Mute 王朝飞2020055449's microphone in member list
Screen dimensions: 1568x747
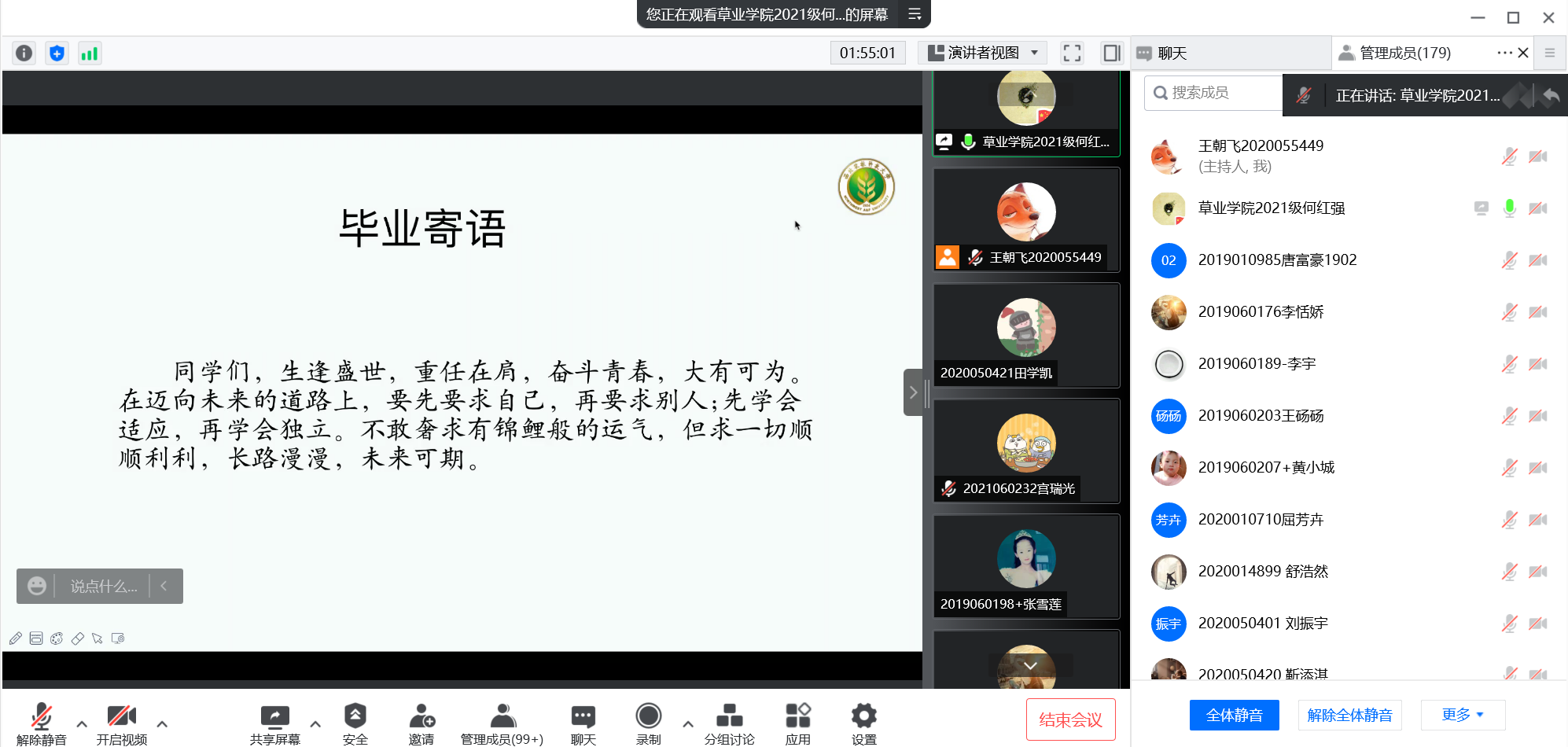click(x=1509, y=156)
